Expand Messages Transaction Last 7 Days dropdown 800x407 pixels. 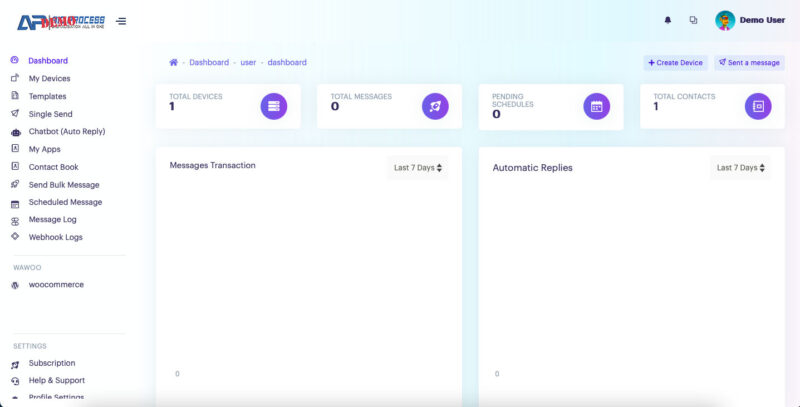point(418,168)
